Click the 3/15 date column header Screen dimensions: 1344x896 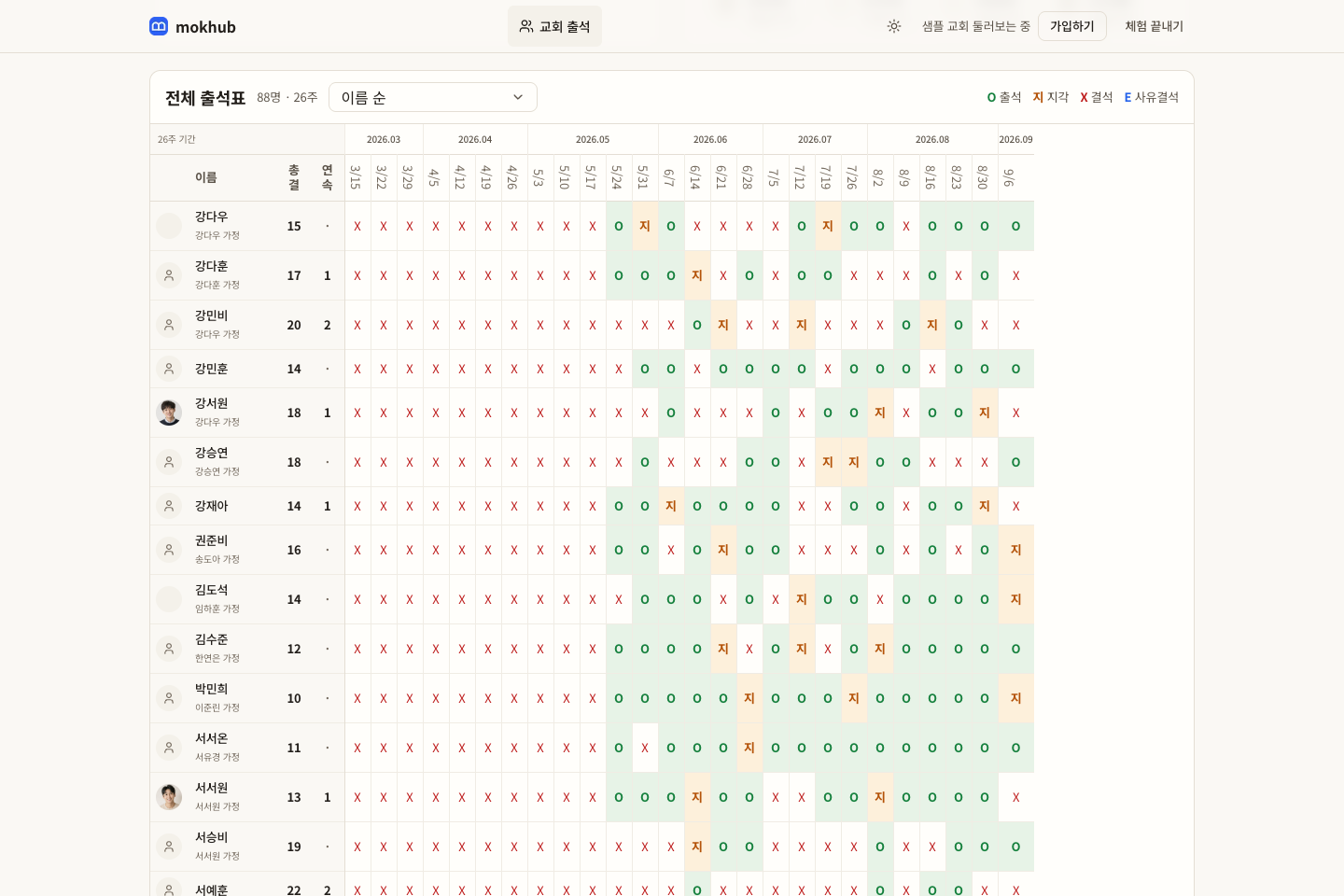point(356,177)
